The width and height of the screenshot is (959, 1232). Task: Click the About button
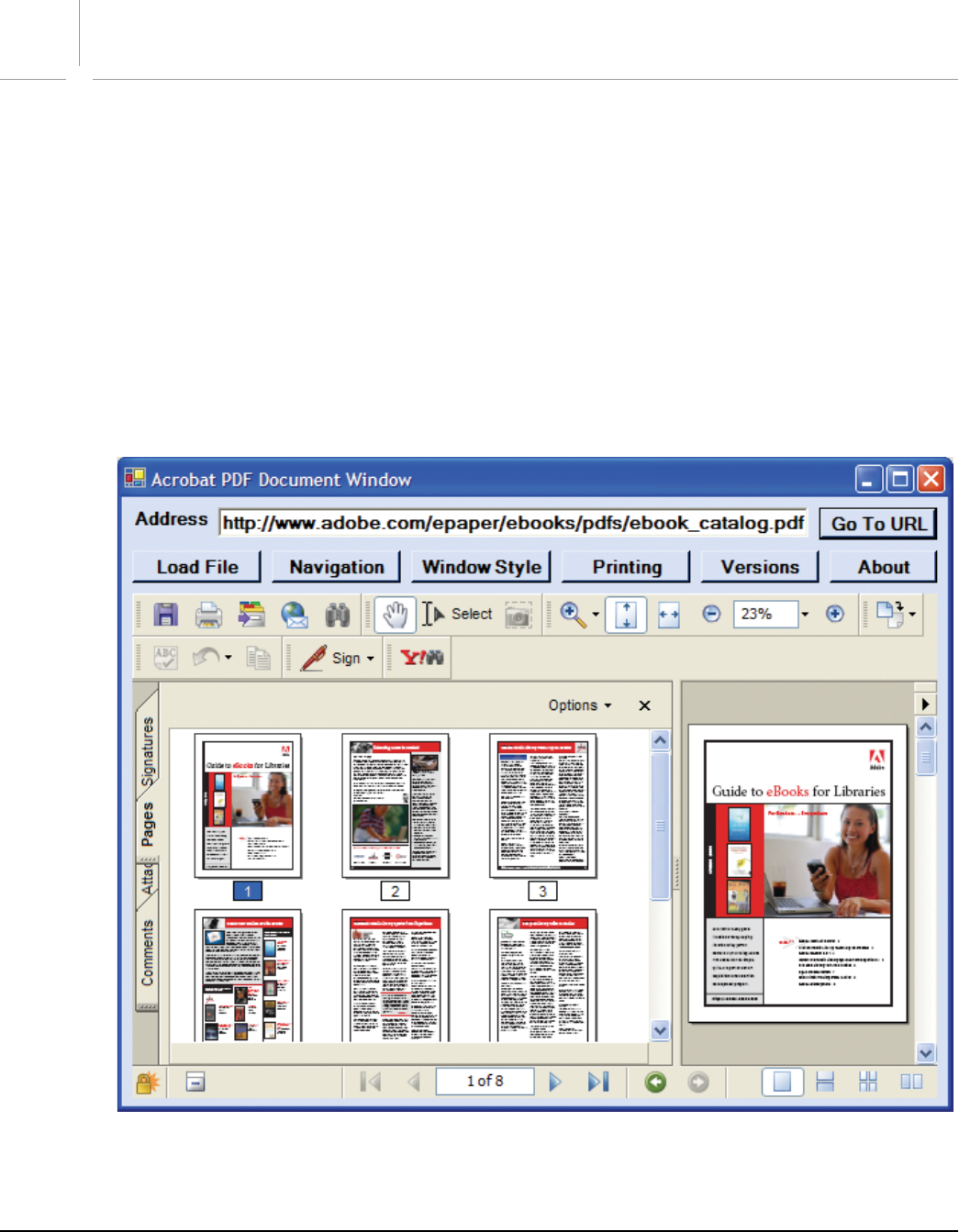coord(884,567)
